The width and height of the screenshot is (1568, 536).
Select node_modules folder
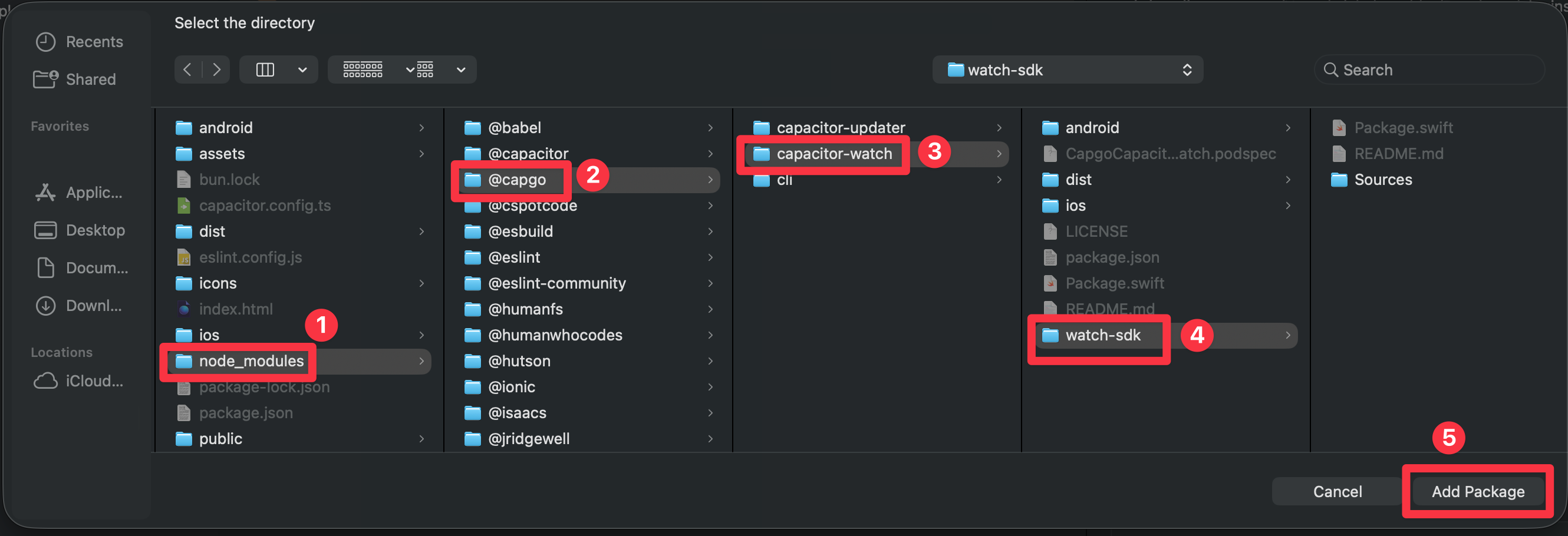[299, 362]
